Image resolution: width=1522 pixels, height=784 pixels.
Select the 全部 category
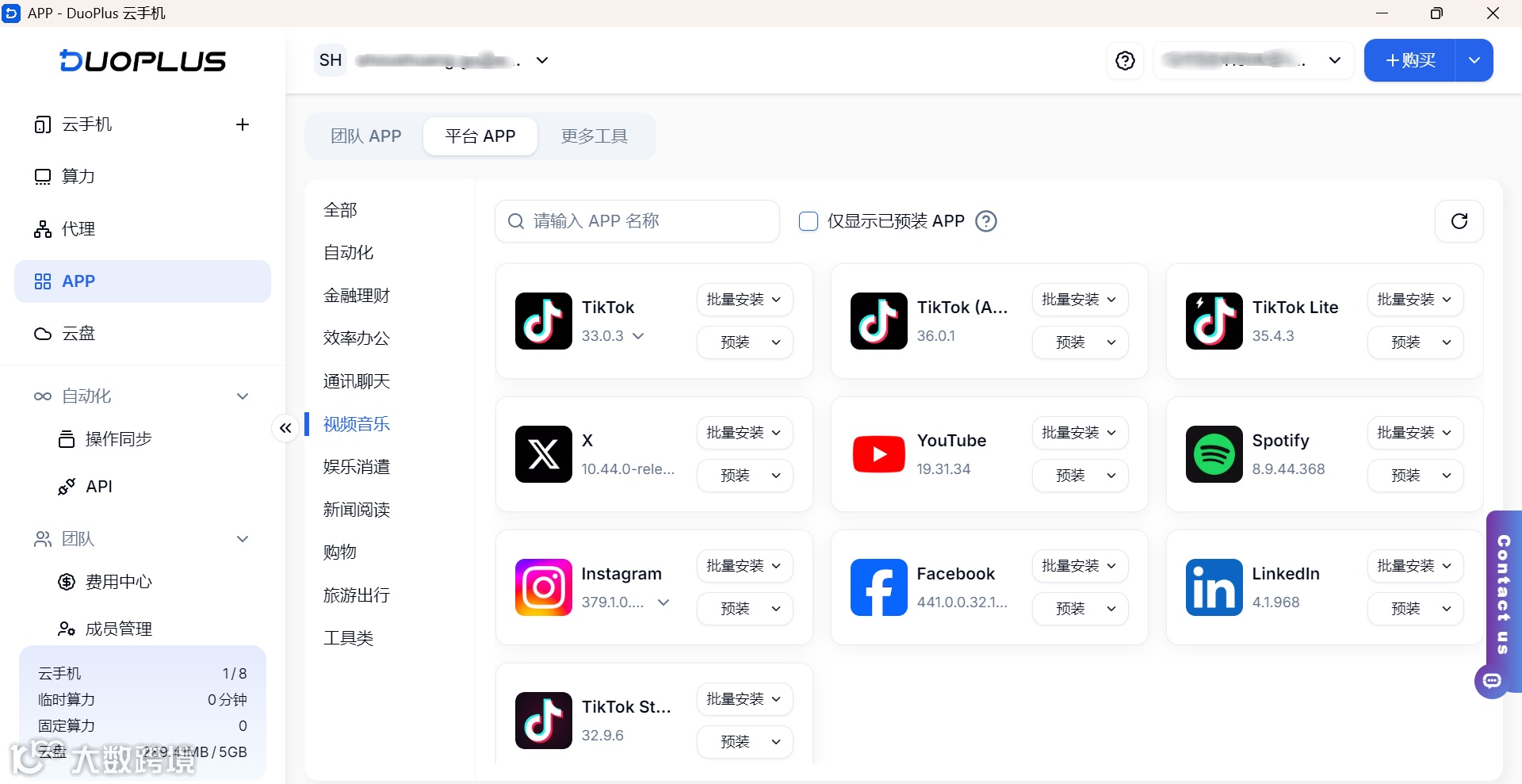[340, 210]
